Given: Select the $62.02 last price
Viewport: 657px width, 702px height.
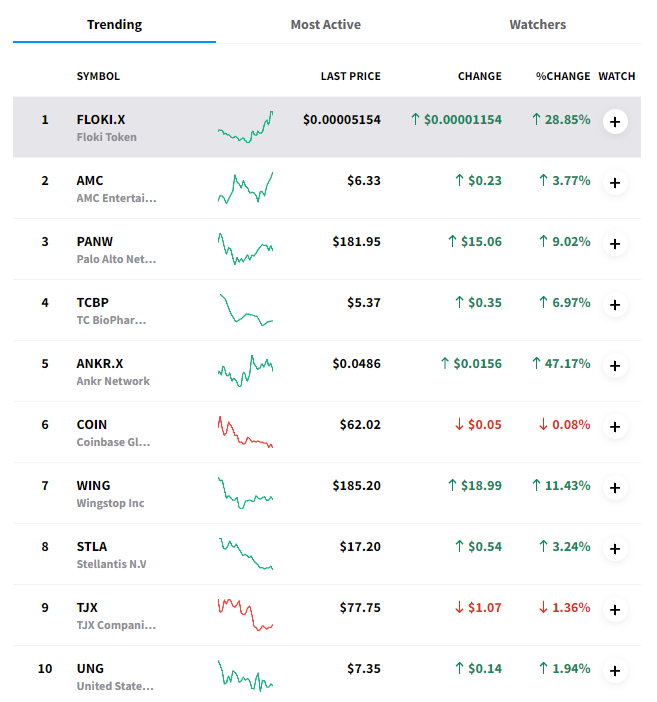Looking at the screenshot, I should click(360, 424).
